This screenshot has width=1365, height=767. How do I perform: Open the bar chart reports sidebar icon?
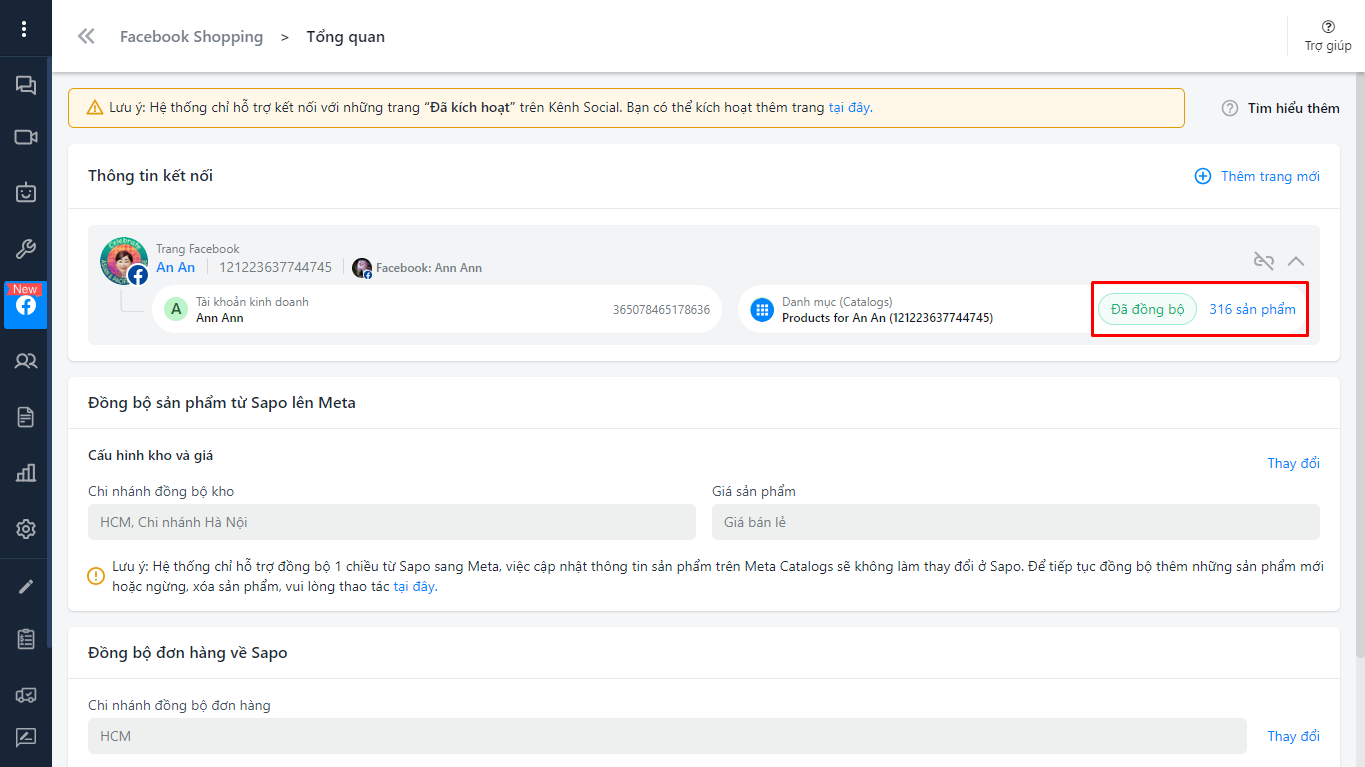coord(26,473)
